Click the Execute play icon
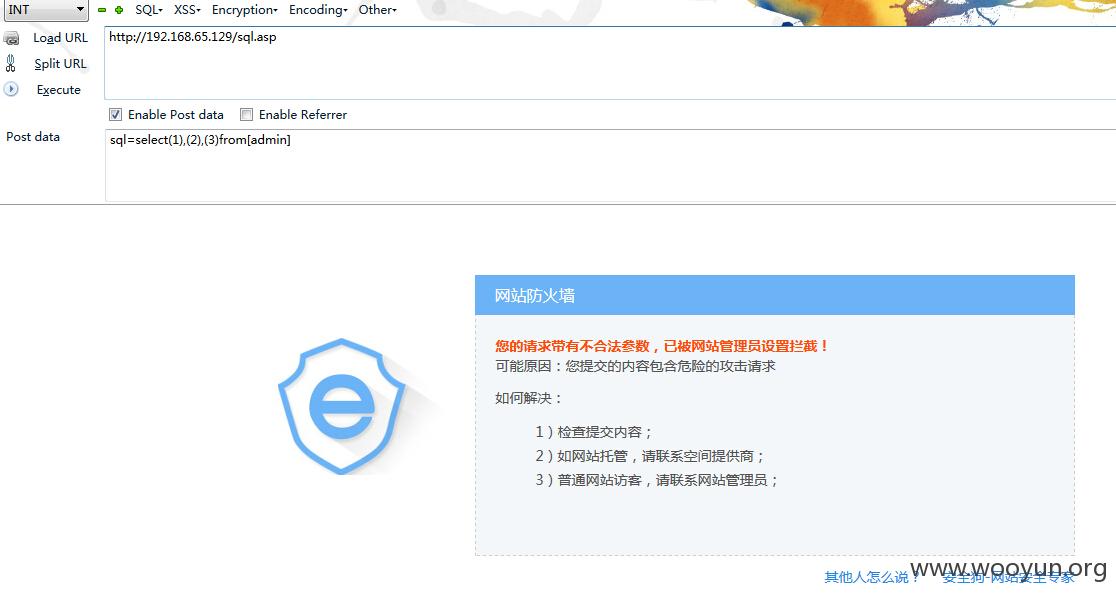 click(x=11, y=90)
